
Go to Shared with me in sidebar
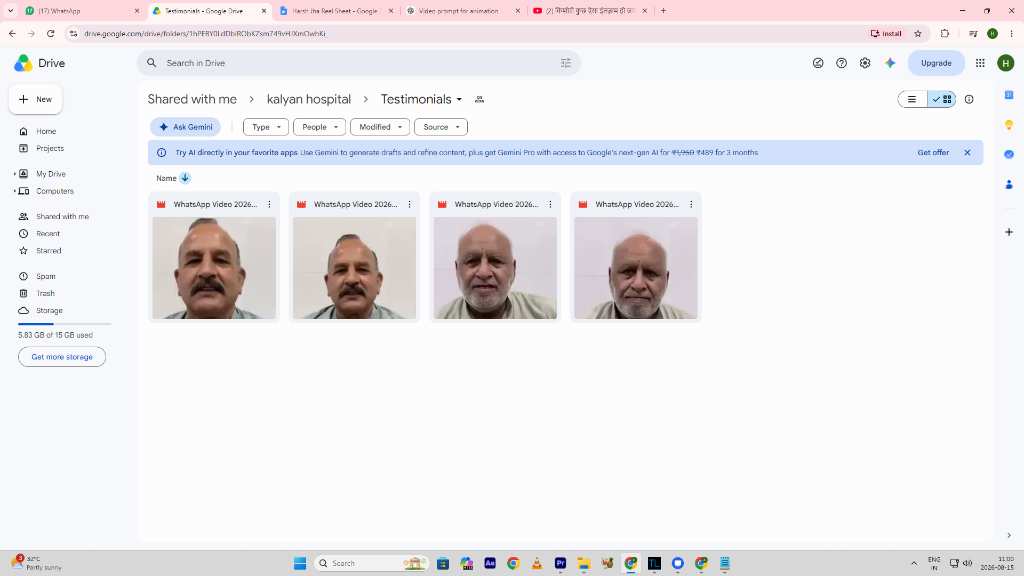pyautogui.click(x=62, y=216)
